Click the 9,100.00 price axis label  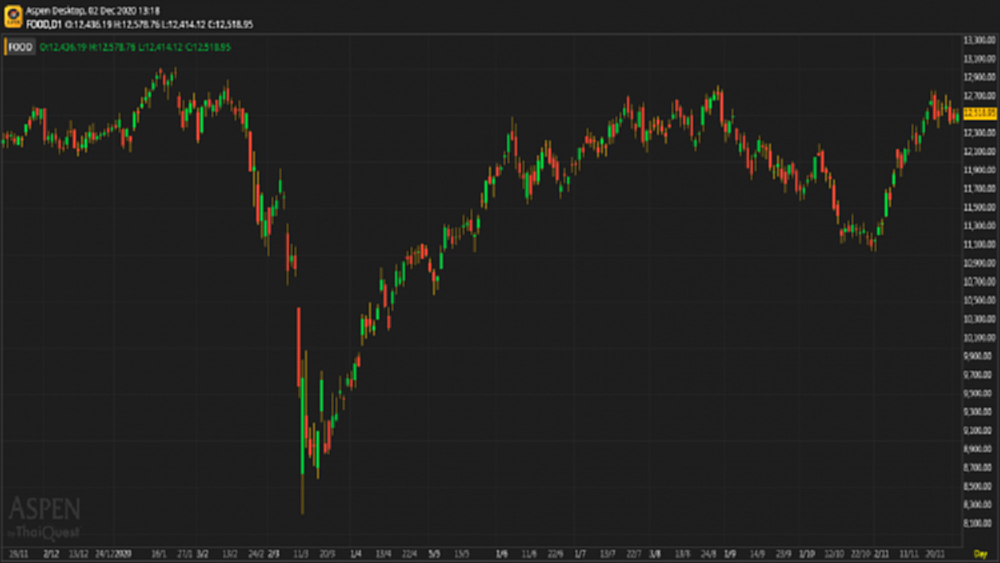pyautogui.click(x=980, y=430)
